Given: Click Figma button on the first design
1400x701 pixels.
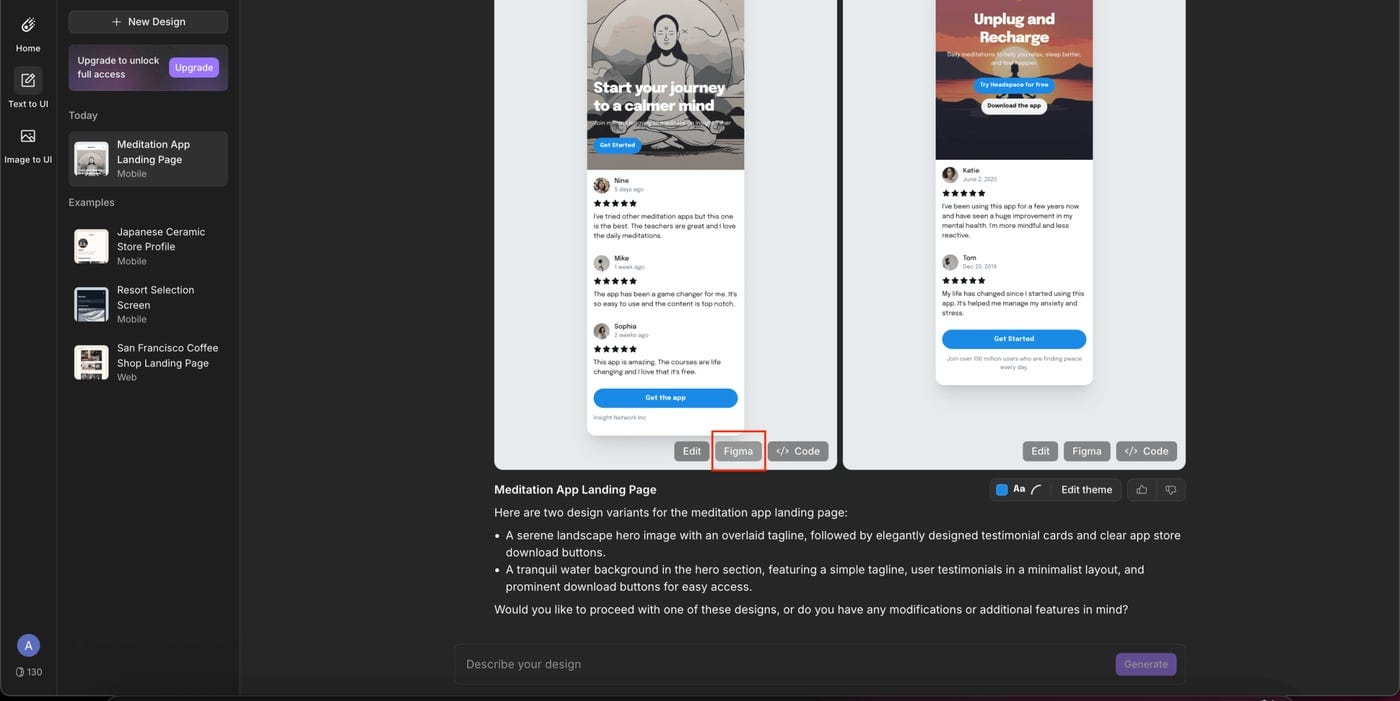Looking at the screenshot, I should pyautogui.click(x=738, y=451).
